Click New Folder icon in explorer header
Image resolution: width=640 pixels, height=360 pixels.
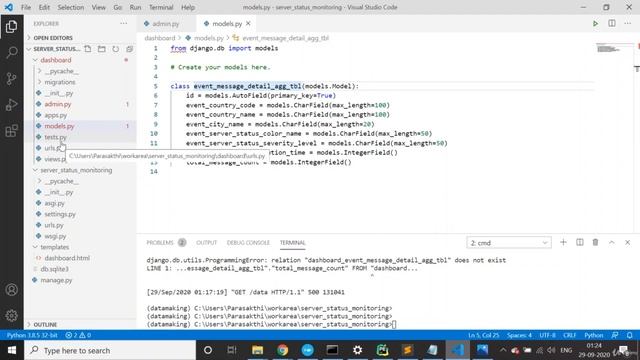pyautogui.click(x=102, y=49)
